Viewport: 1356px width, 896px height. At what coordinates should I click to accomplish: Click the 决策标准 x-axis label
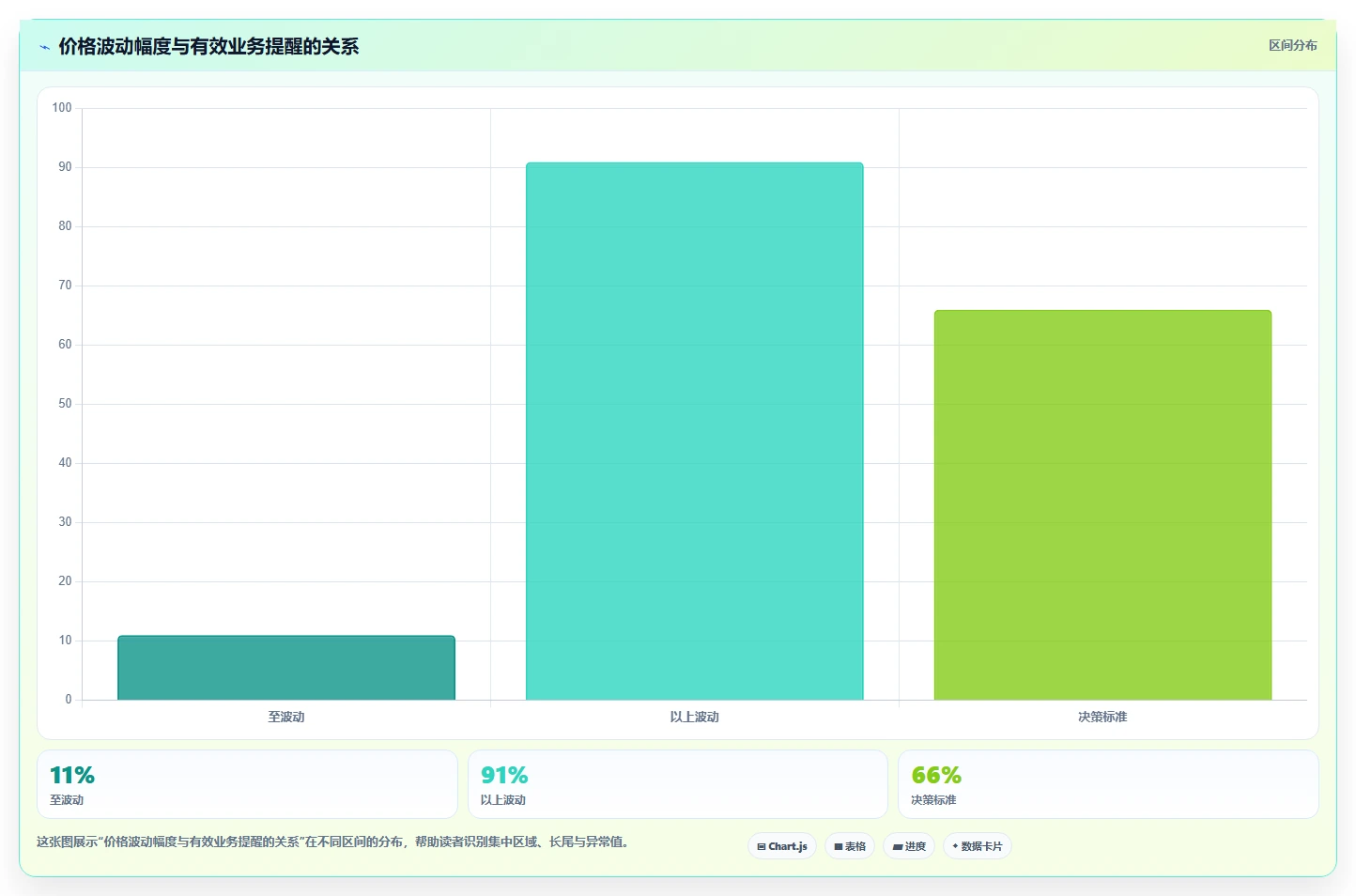pyautogui.click(x=1102, y=717)
